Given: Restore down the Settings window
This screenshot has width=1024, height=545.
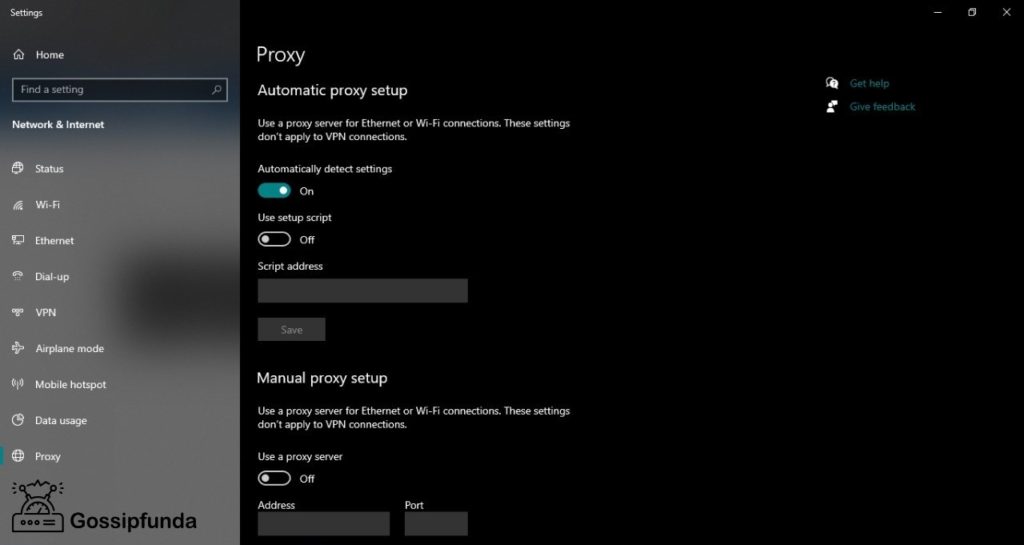Looking at the screenshot, I should [x=972, y=12].
